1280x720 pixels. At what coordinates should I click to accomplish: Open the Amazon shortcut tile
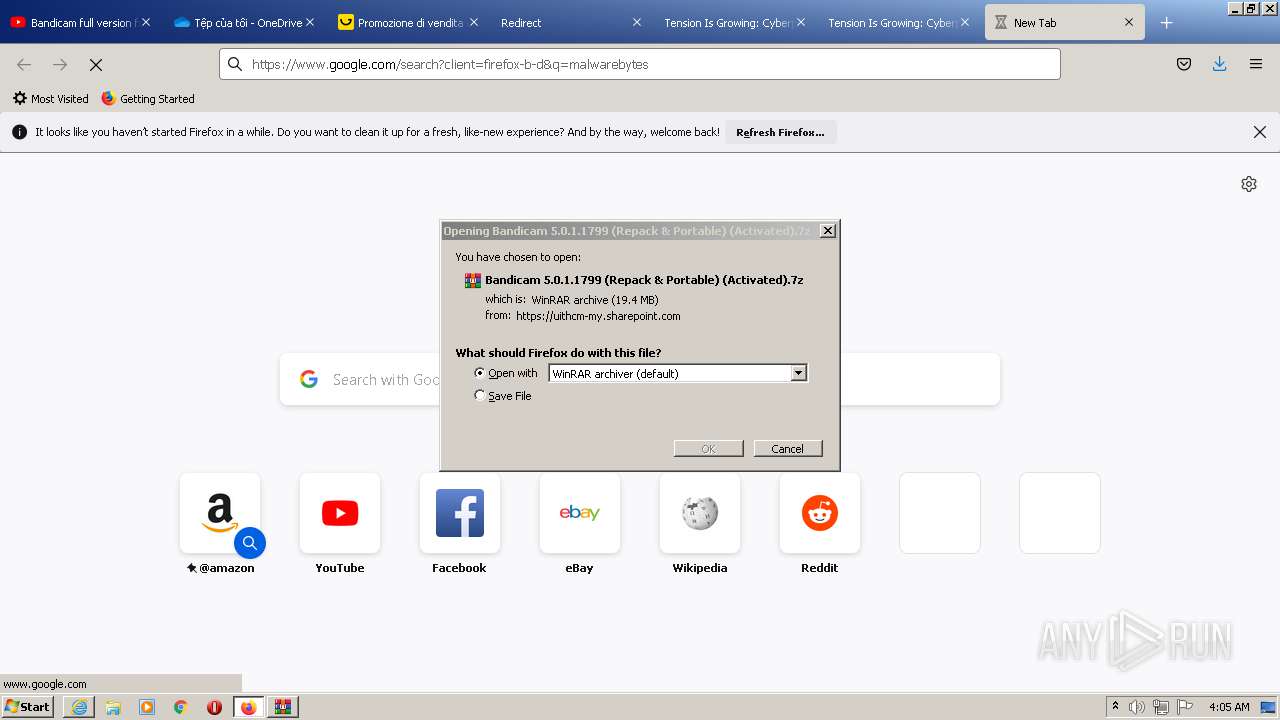220,513
